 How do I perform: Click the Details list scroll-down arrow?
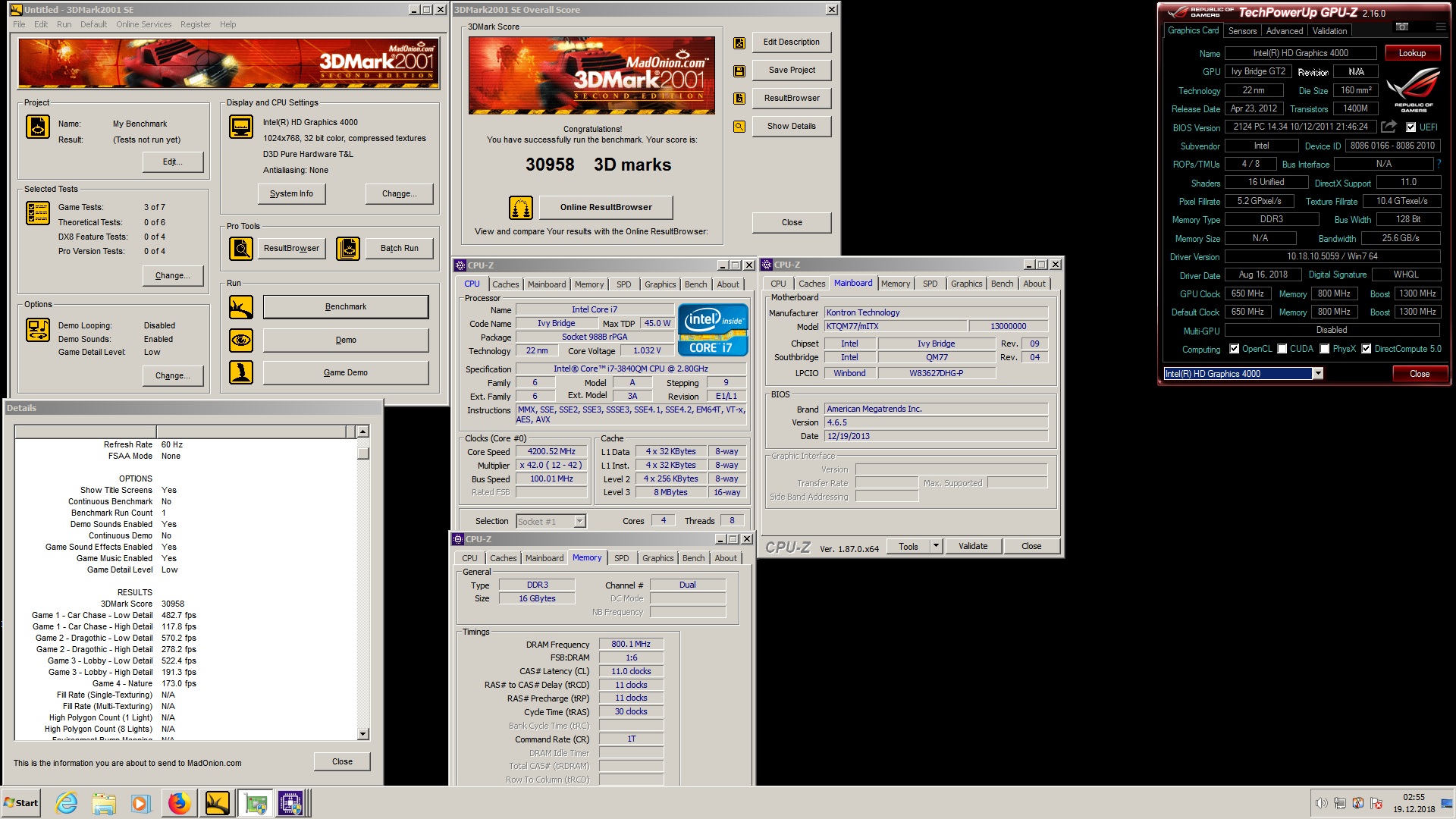362,734
